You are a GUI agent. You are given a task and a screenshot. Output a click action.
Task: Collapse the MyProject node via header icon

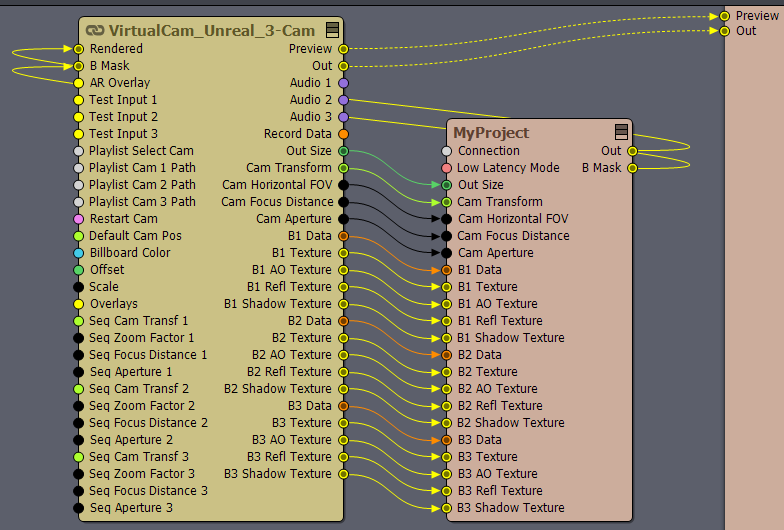tap(621, 132)
